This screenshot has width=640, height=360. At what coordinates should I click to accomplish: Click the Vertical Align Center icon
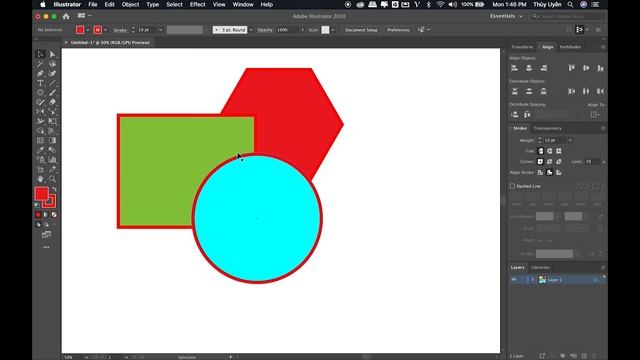tap(586, 68)
